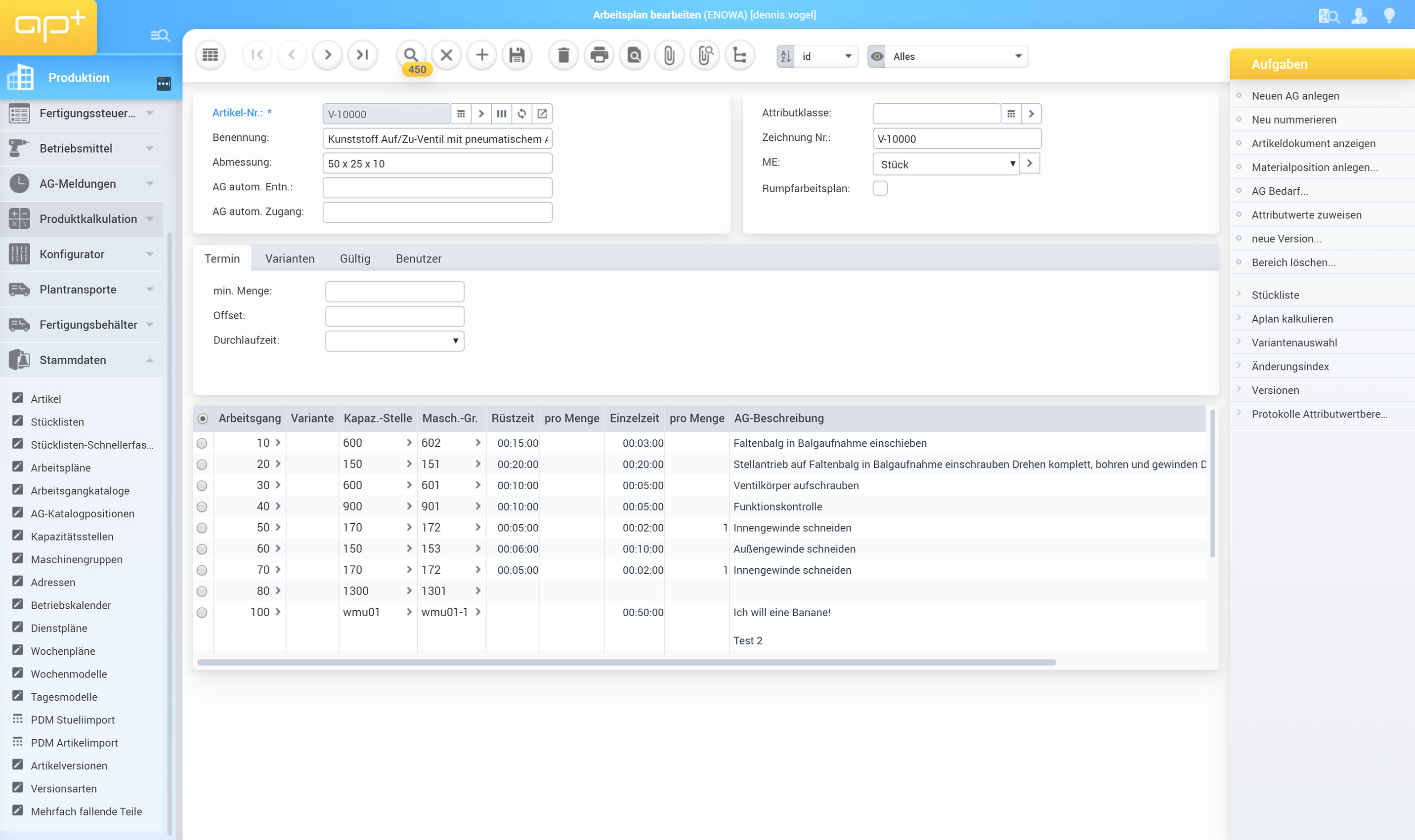Click the horizontal scrollbar below the table
Viewport: 1415px width, 840px height.
pos(626,662)
